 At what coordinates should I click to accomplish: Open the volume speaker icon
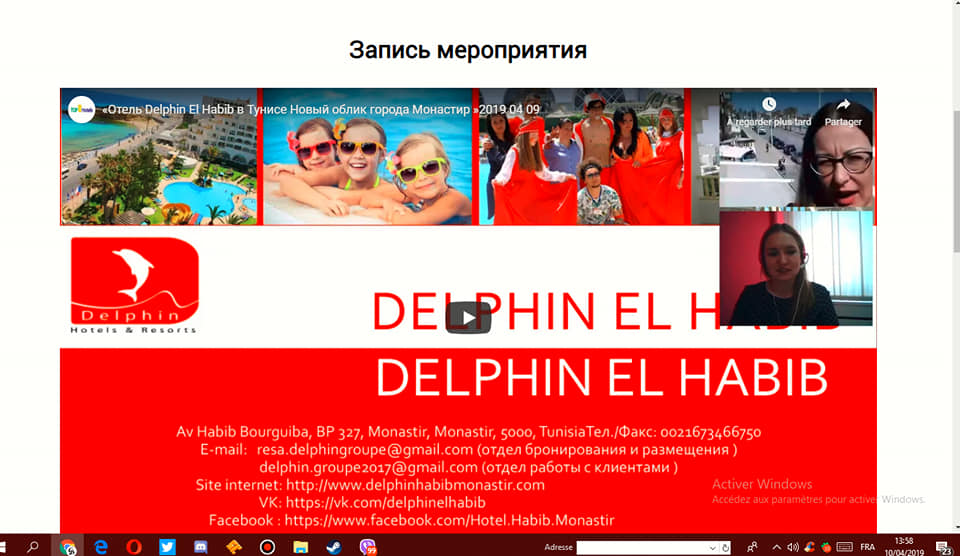pos(793,547)
